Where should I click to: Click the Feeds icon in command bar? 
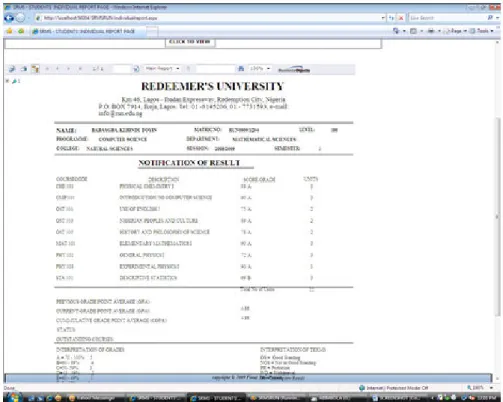(x=413, y=31)
